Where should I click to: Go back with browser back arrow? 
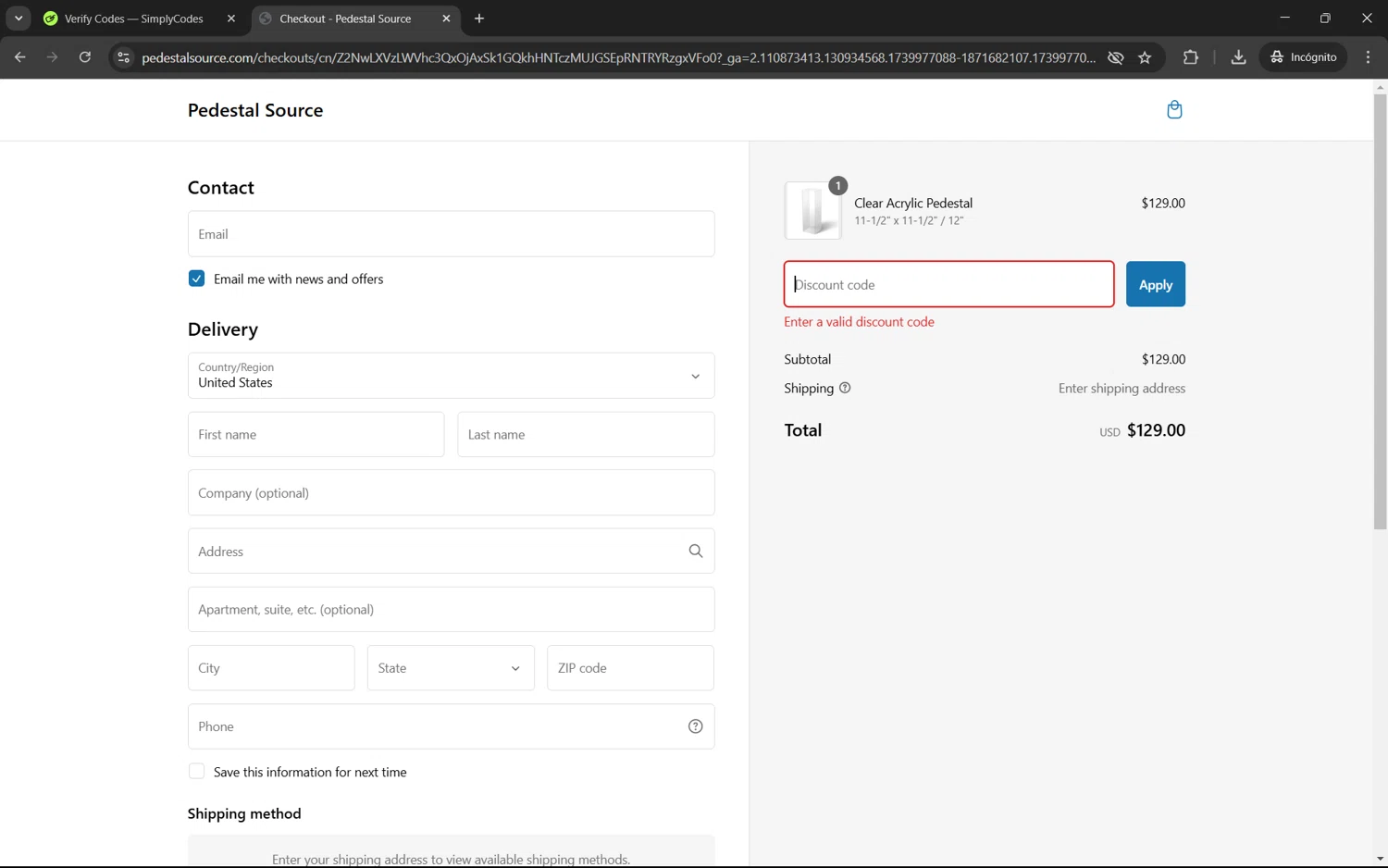coord(19,57)
